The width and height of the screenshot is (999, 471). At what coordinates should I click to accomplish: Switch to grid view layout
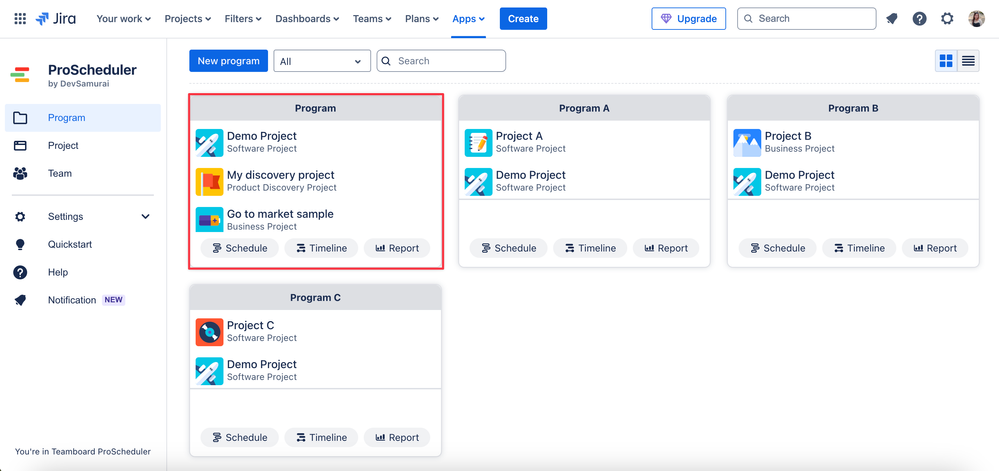(946, 61)
